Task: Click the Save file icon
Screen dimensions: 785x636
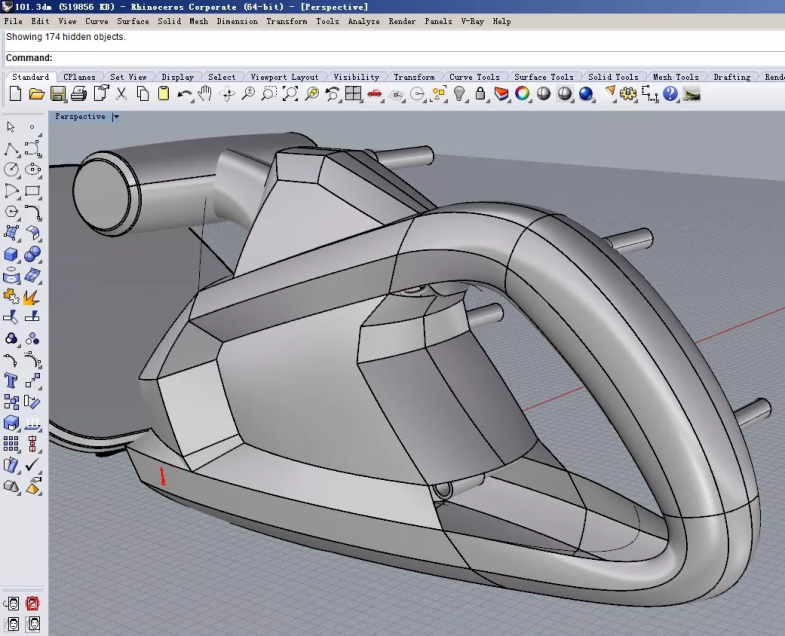Action: [58, 94]
